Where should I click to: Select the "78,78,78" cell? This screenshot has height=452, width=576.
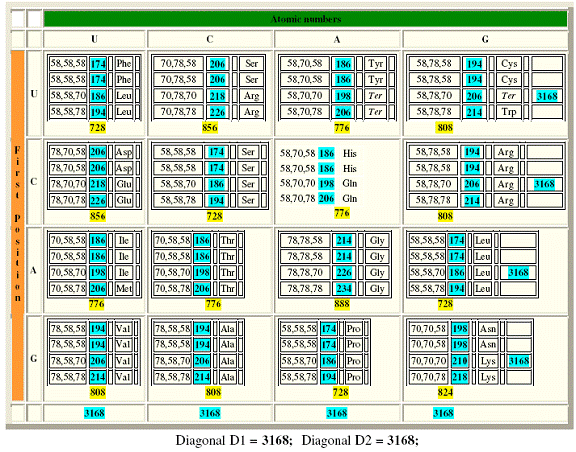(x=305, y=288)
